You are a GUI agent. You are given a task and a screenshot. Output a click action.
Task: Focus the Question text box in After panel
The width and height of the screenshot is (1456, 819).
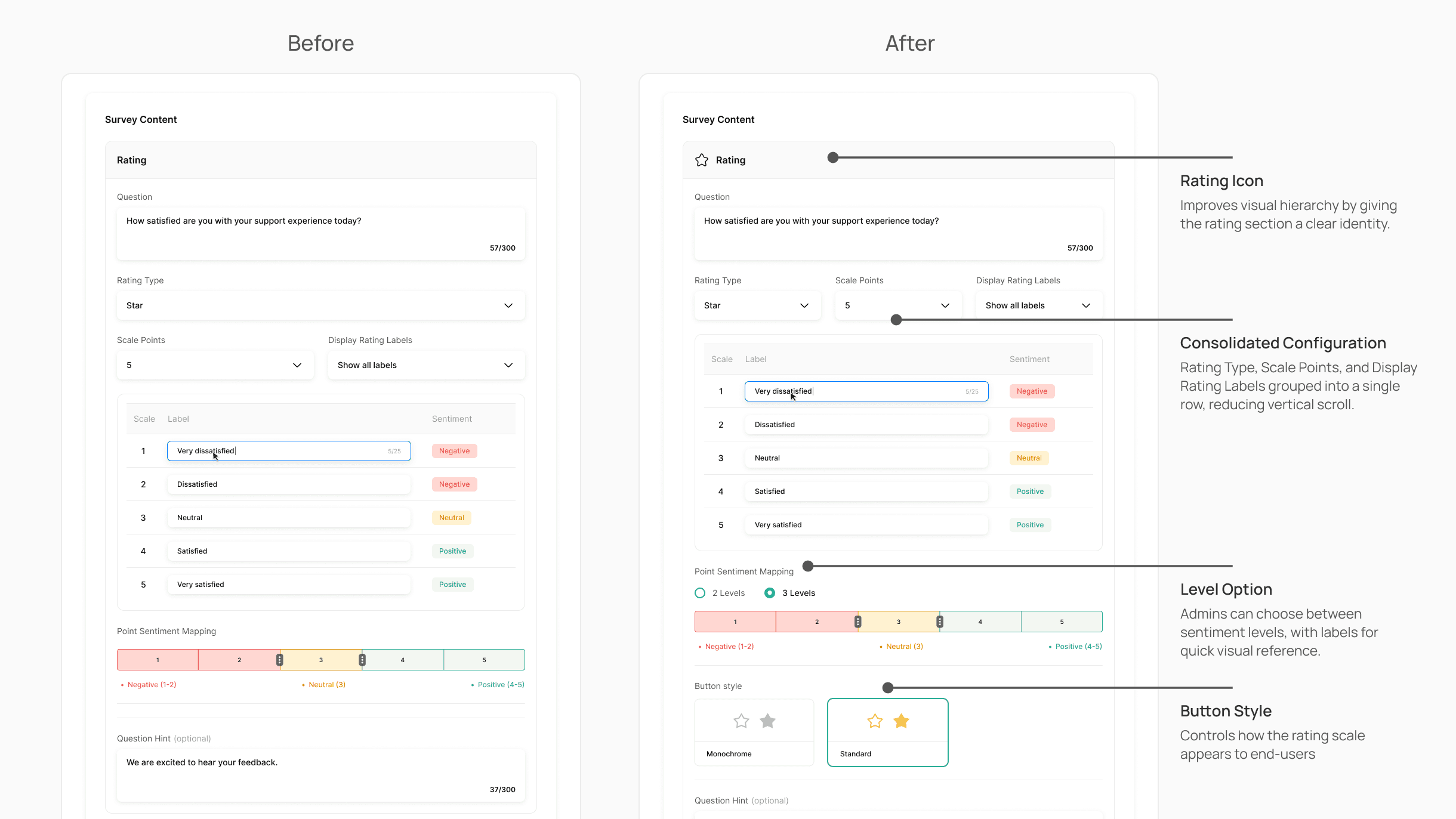click(899, 234)
